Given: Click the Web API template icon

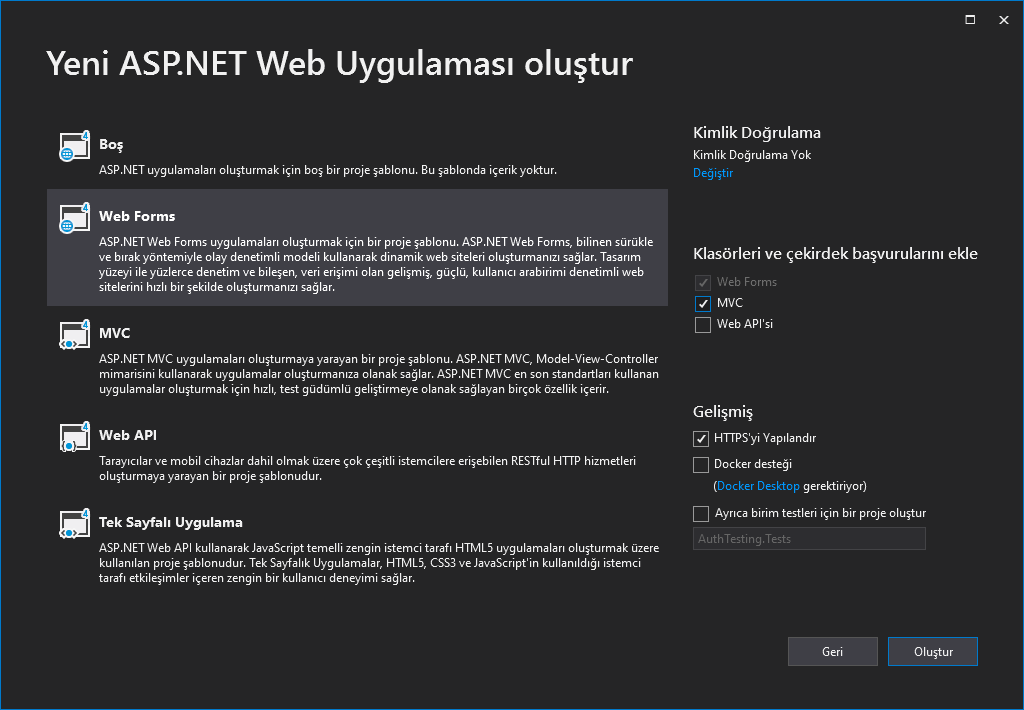Looking at the screenshot, I should [74, 437].
